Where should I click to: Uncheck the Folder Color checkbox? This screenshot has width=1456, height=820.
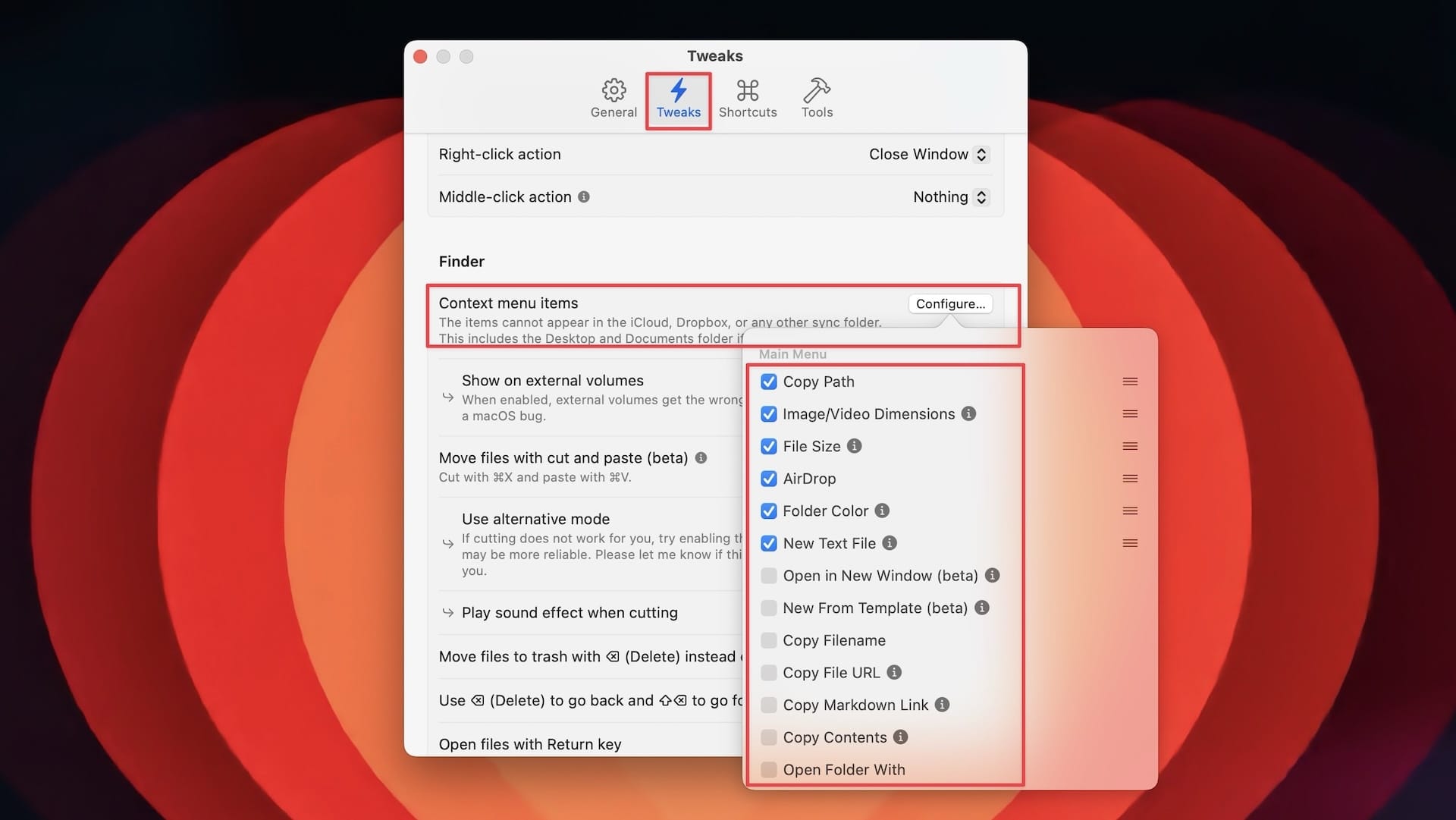[x=769, y=511]
